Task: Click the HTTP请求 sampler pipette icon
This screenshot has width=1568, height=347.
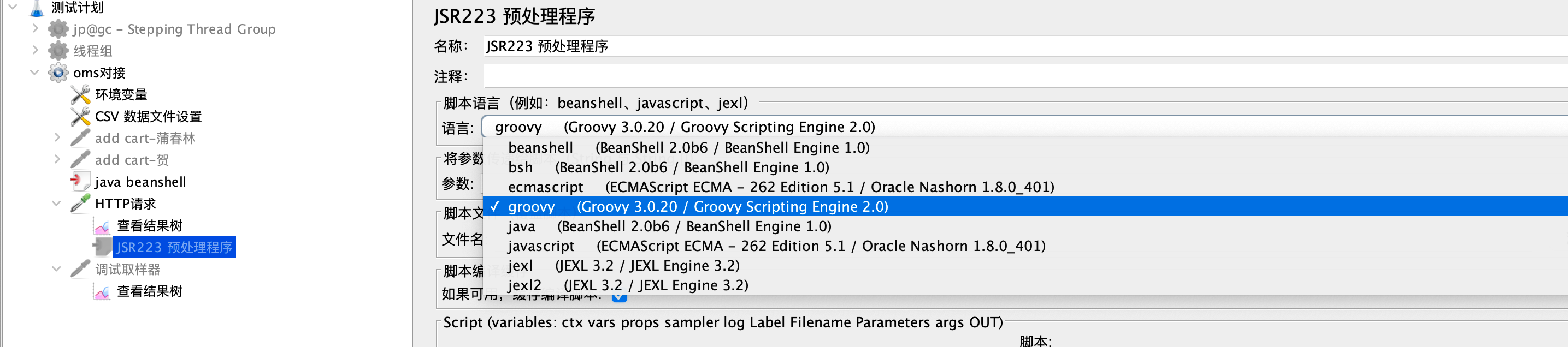Action: point(80,204)
